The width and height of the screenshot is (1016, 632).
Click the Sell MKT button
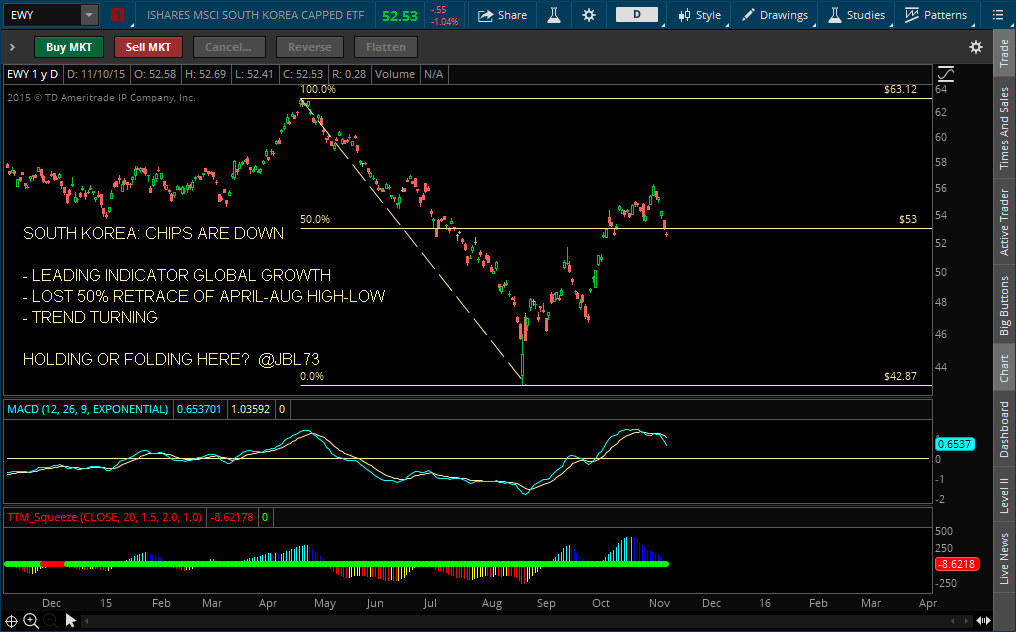(148, 47)
